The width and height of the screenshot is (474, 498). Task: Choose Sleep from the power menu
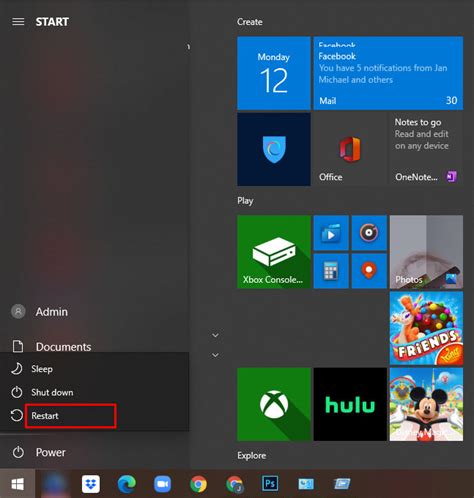tap(94, 369)
